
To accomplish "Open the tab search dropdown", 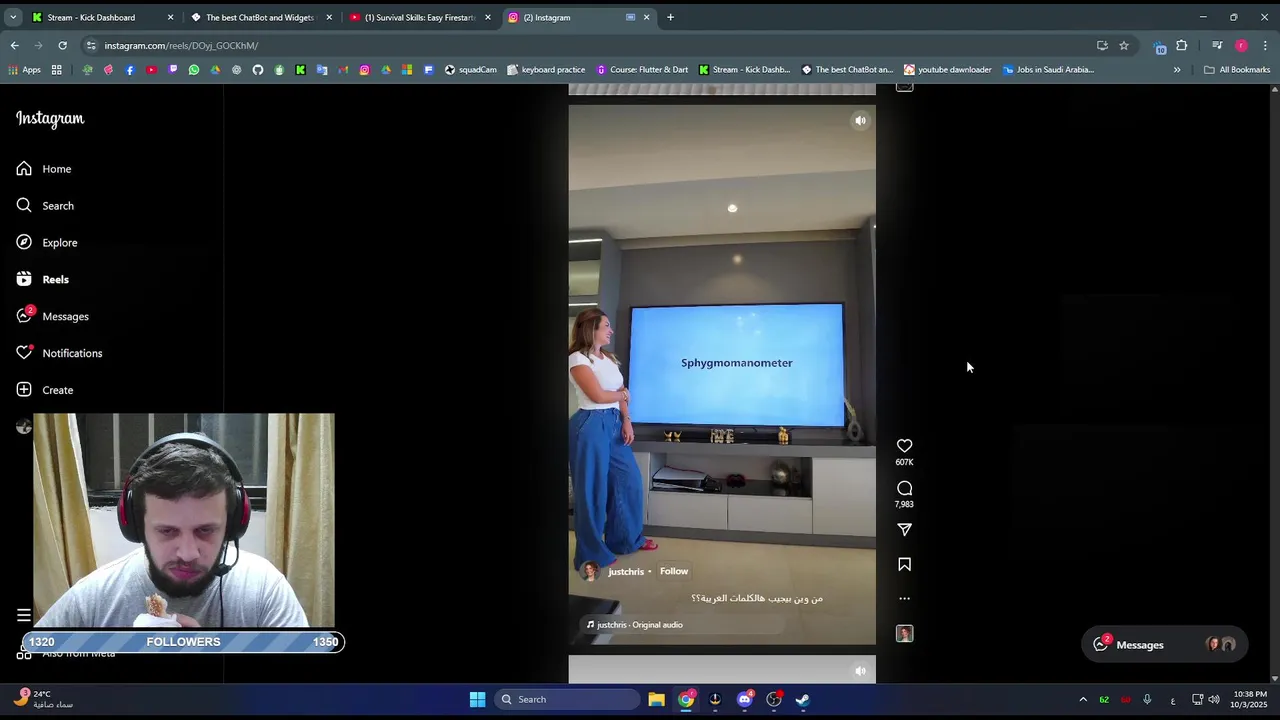I will (x=13, y=17).
